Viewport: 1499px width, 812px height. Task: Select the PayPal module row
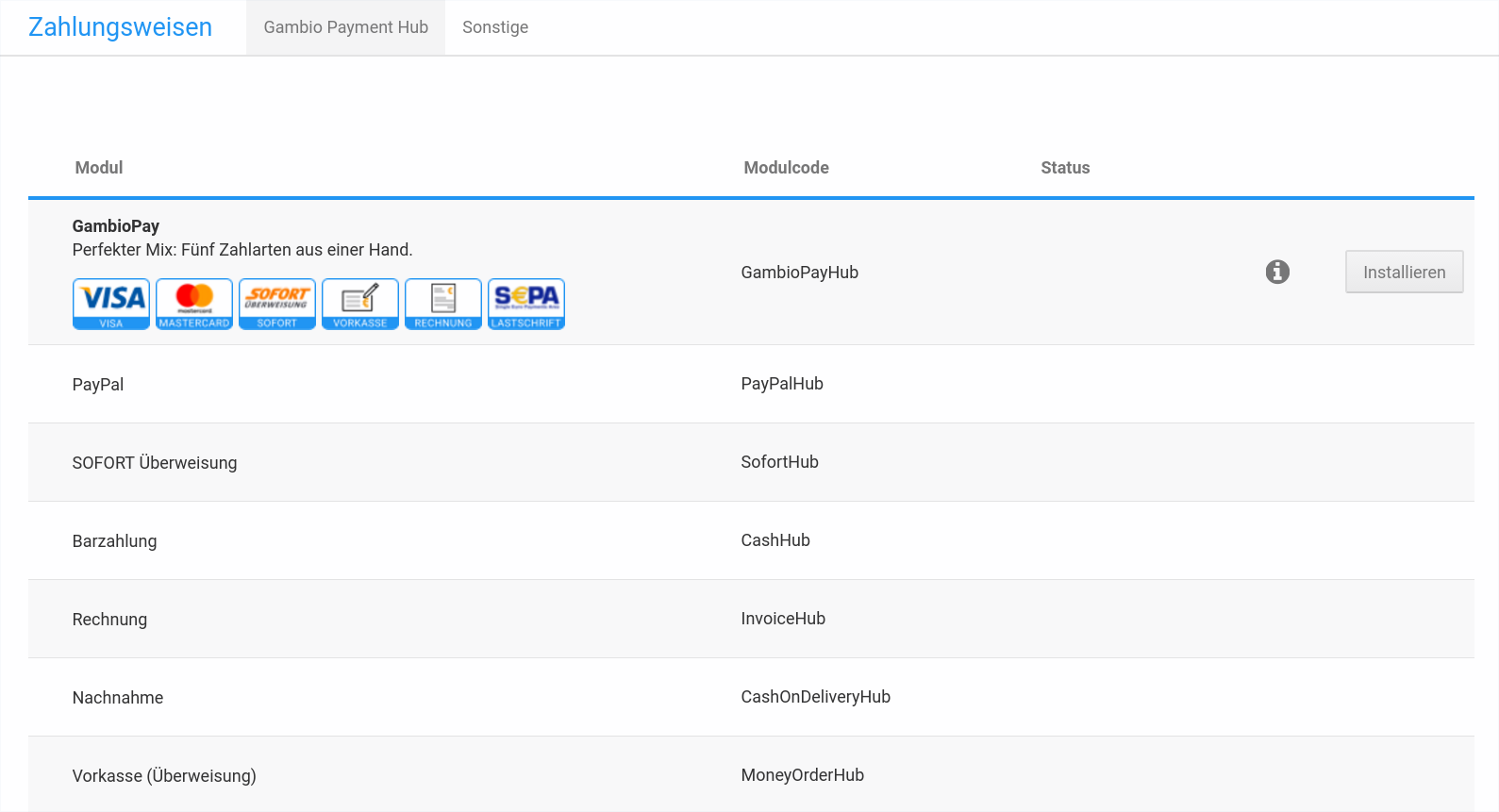98,385
